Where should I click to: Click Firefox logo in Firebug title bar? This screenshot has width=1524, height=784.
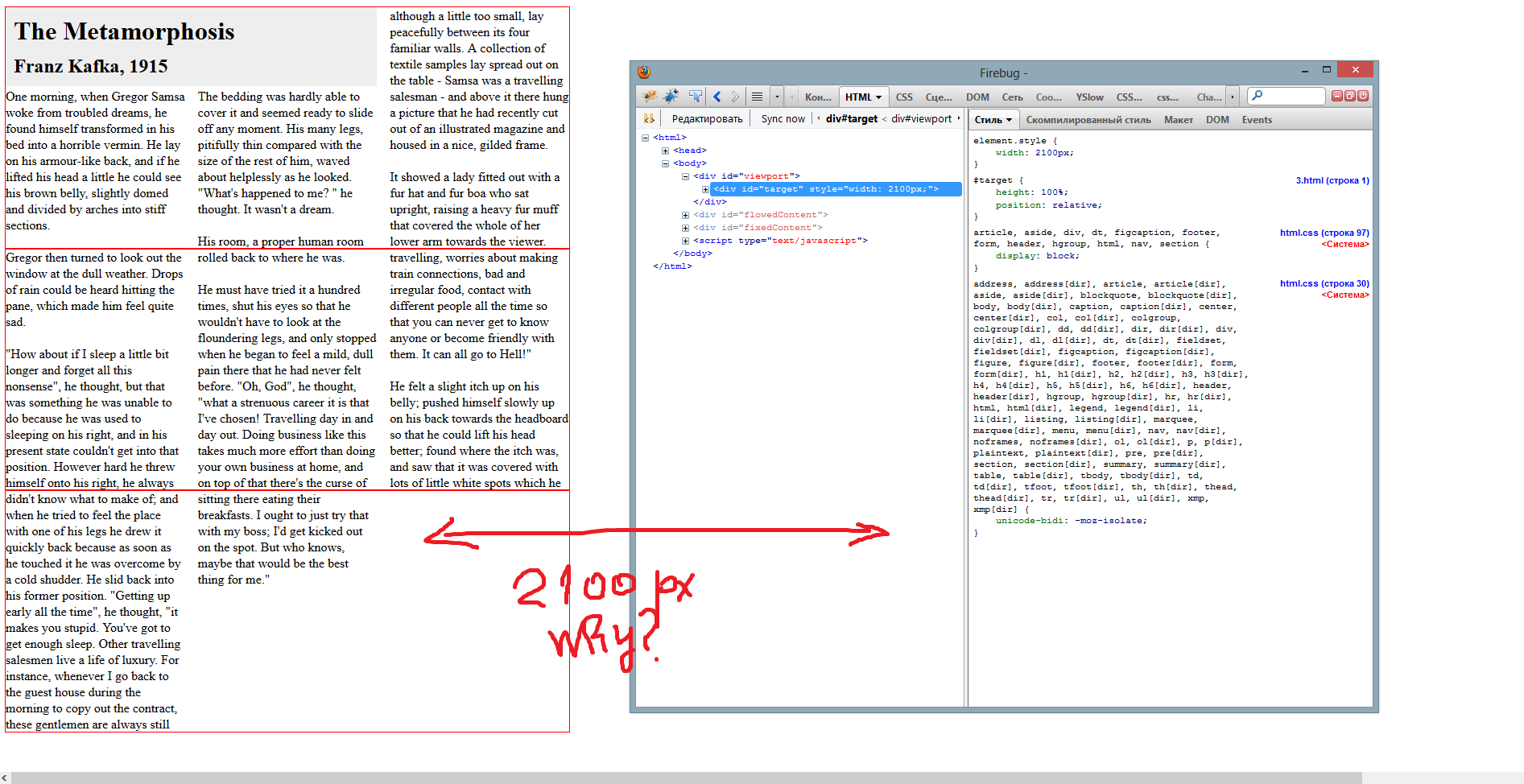(644, 72)
